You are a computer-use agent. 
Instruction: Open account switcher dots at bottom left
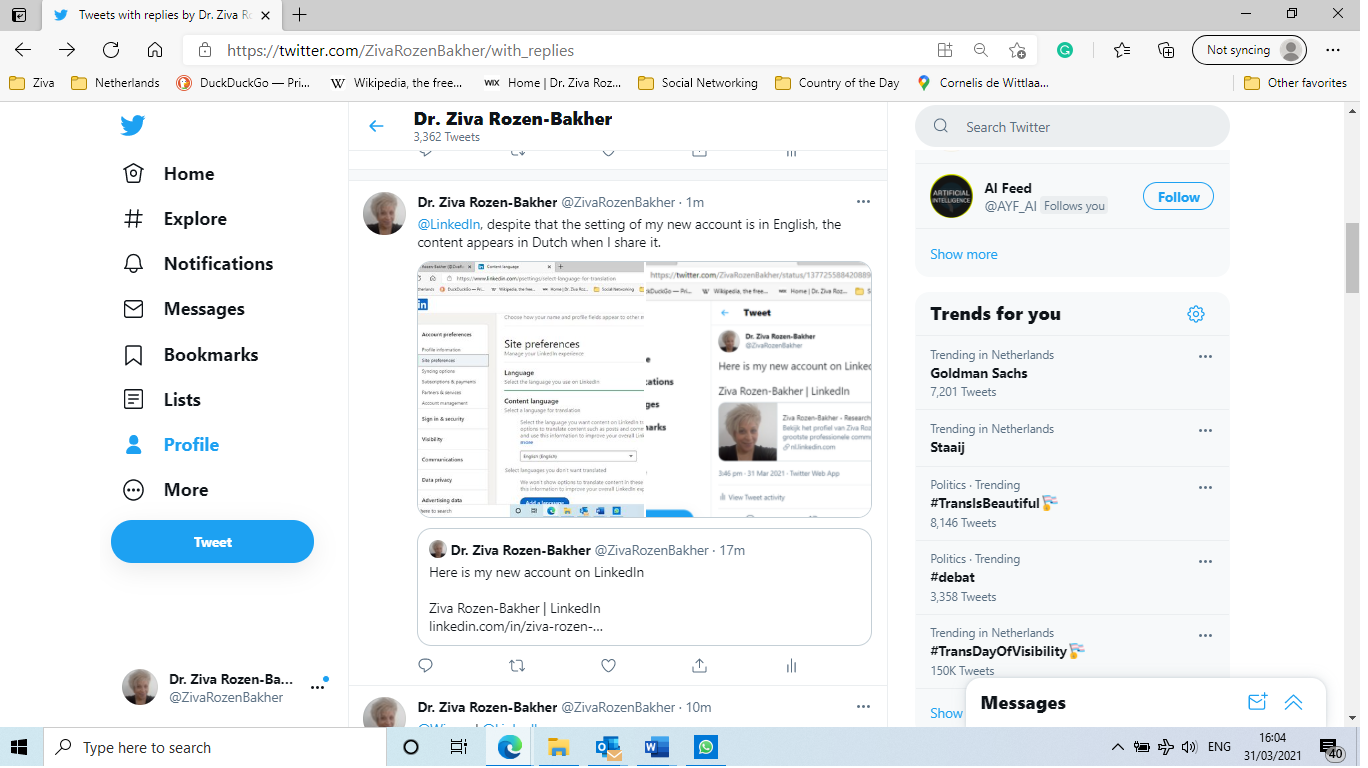pos(318,687)
